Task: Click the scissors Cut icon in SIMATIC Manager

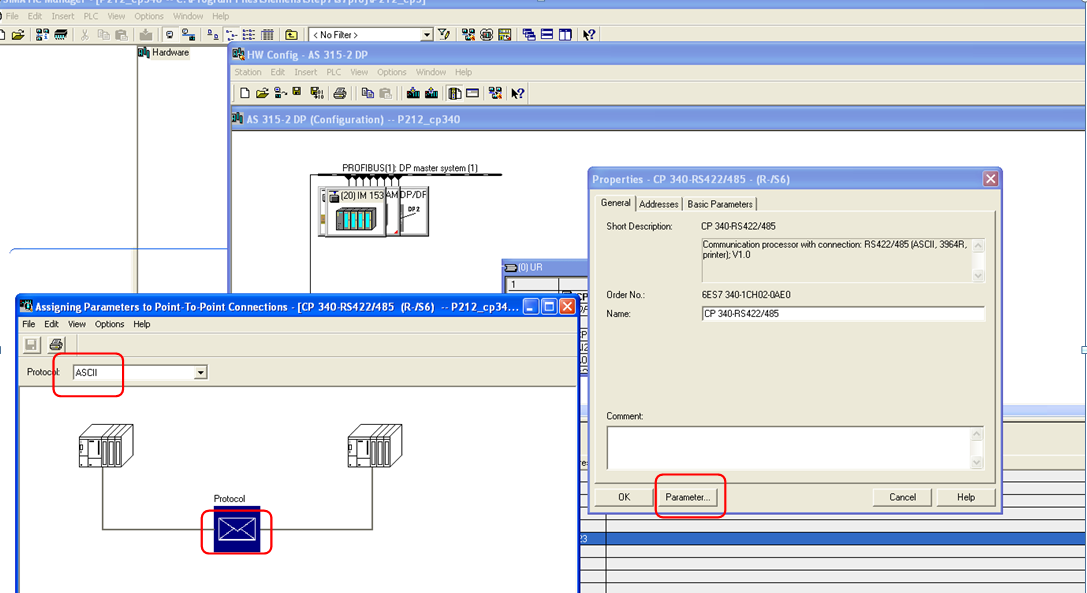Action: 85,35
